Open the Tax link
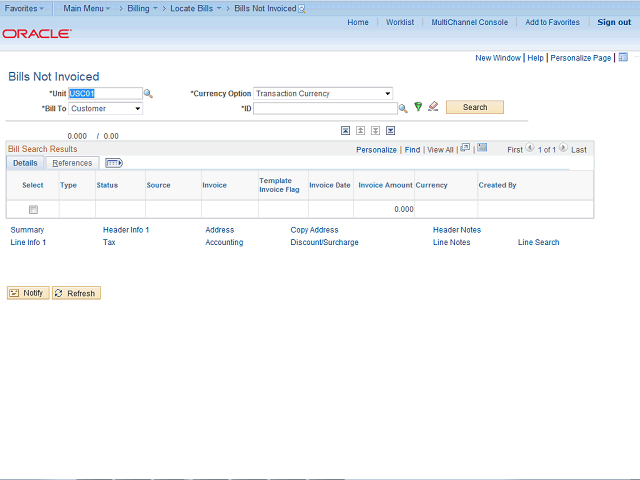Screen dimensions: 640x480 (109, 242)
